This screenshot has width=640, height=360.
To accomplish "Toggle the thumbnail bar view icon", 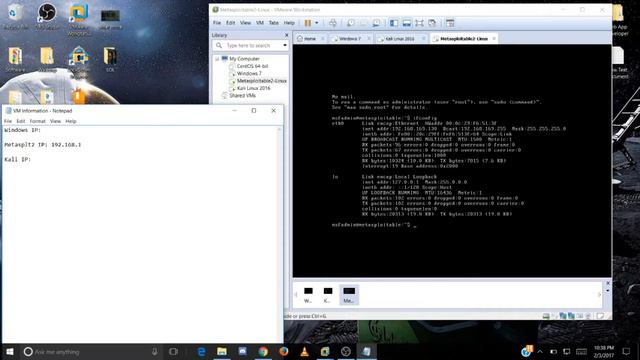I will 407,23.
